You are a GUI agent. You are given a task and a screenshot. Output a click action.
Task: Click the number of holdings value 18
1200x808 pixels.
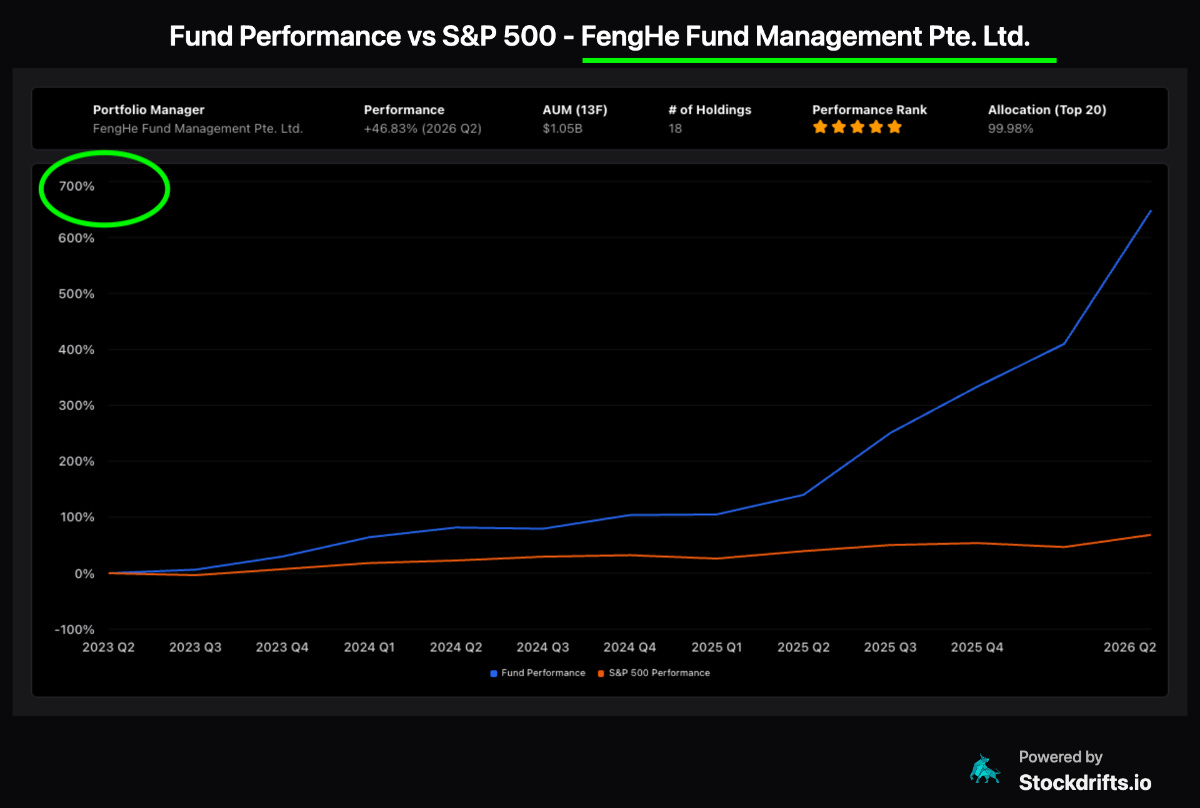[x=675, y=129]
